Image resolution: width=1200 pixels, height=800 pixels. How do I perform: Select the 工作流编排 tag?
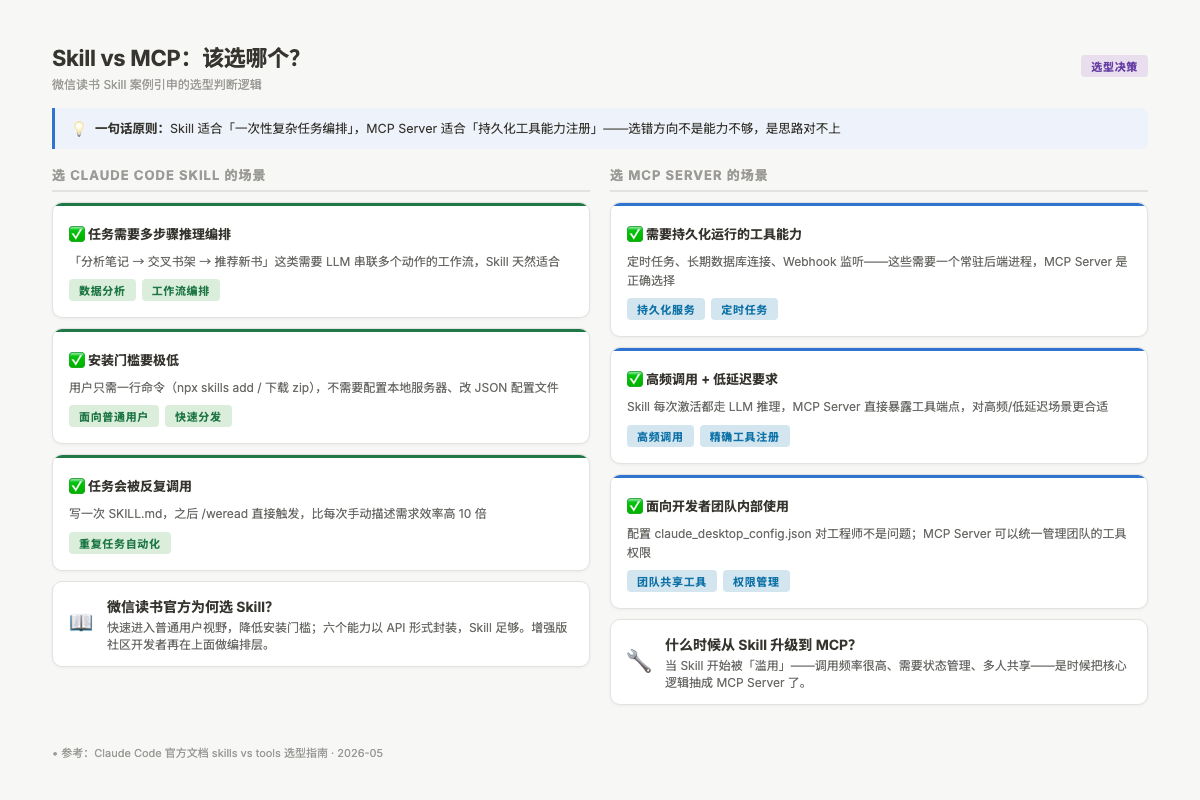pos(181,291)
